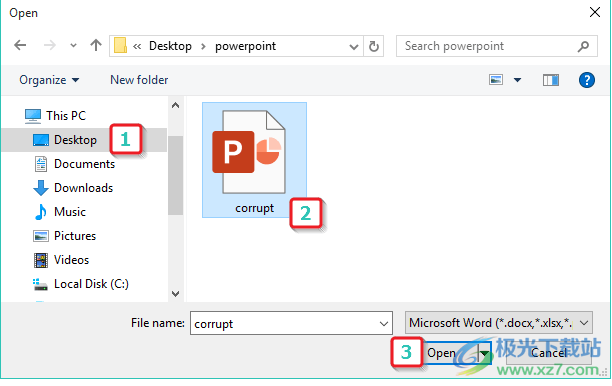This screenshot has height=386, width=612.
Task: Select Desktop in the address path
Action: tap(170, 46)
